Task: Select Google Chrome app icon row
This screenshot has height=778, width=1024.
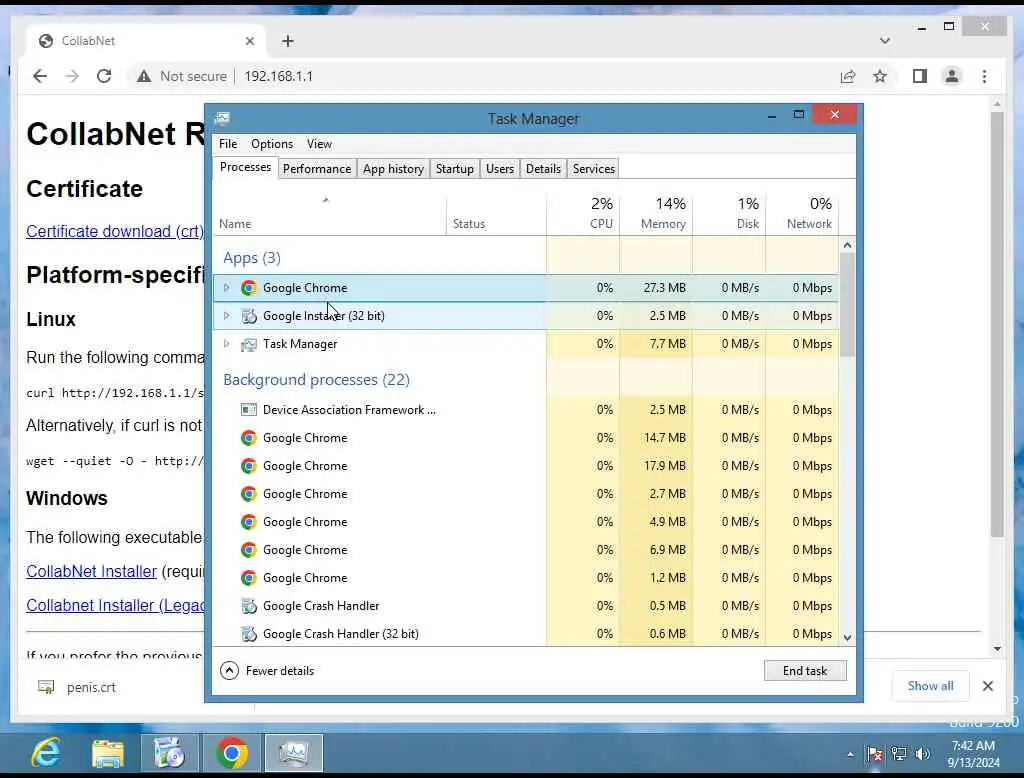Action: 248,288
